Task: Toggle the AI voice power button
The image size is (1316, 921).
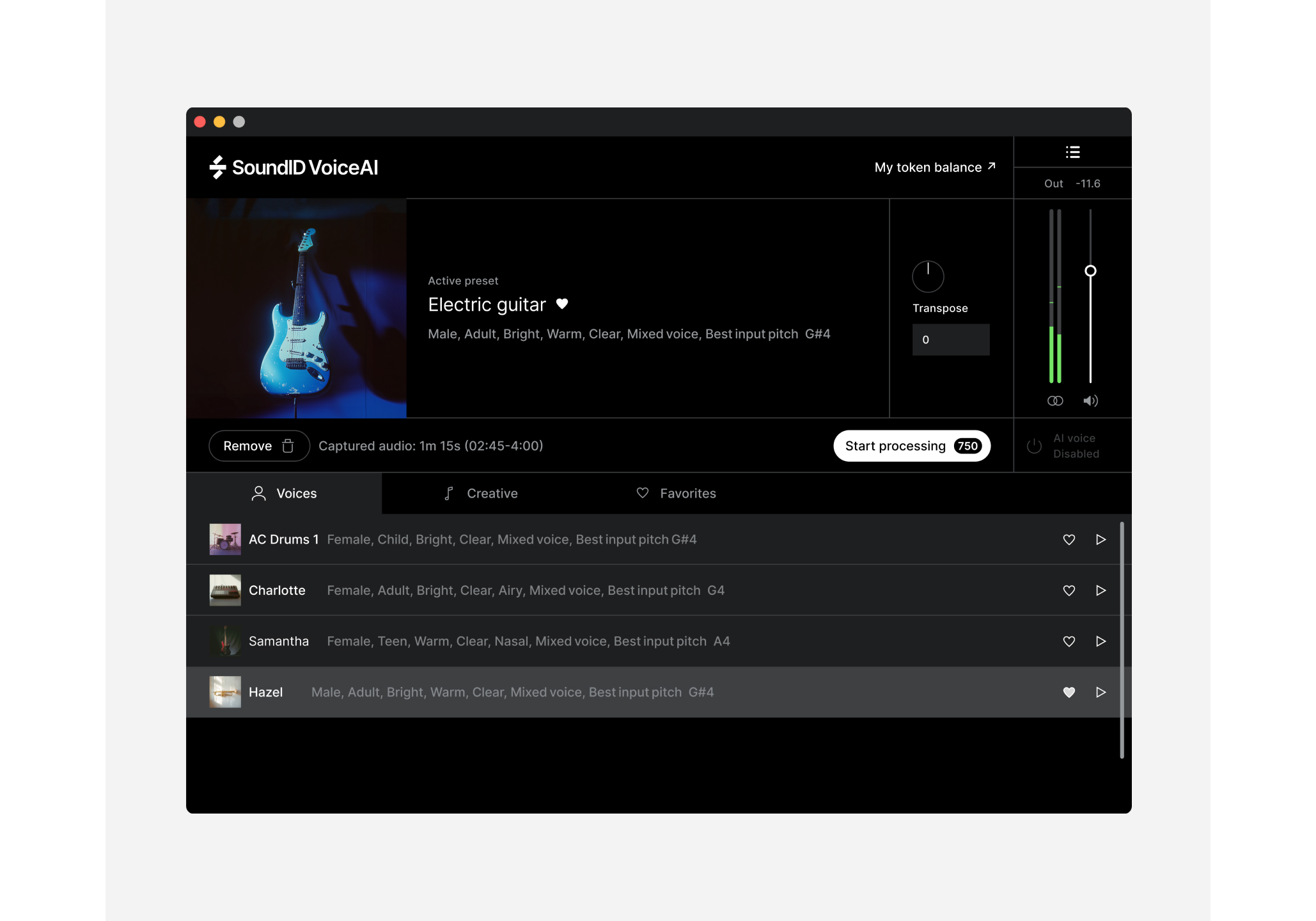Action: [x=1034, y=446]
